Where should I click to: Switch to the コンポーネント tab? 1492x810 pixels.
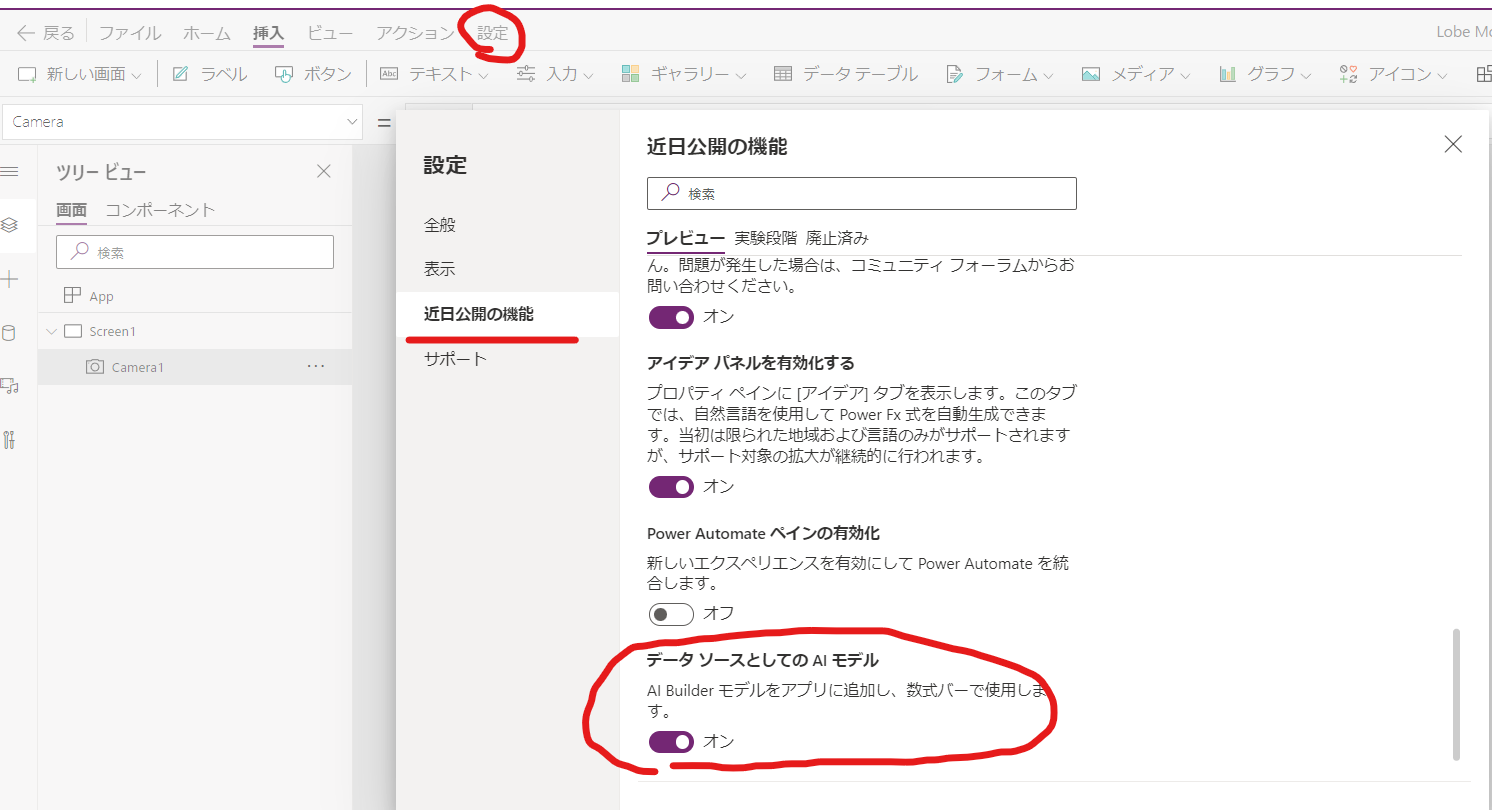pos(160,210)
